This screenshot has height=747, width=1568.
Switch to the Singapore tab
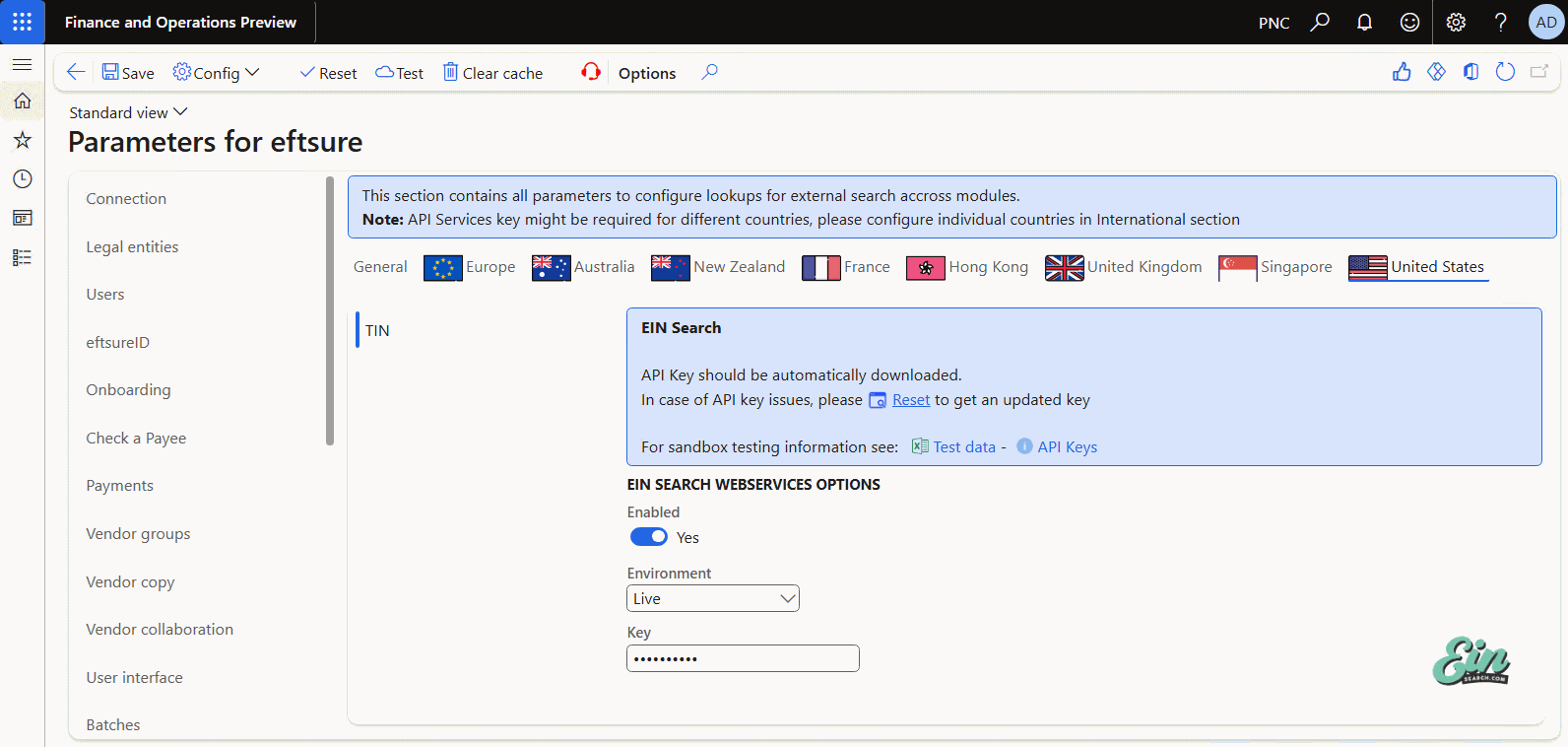[1275, 267]
